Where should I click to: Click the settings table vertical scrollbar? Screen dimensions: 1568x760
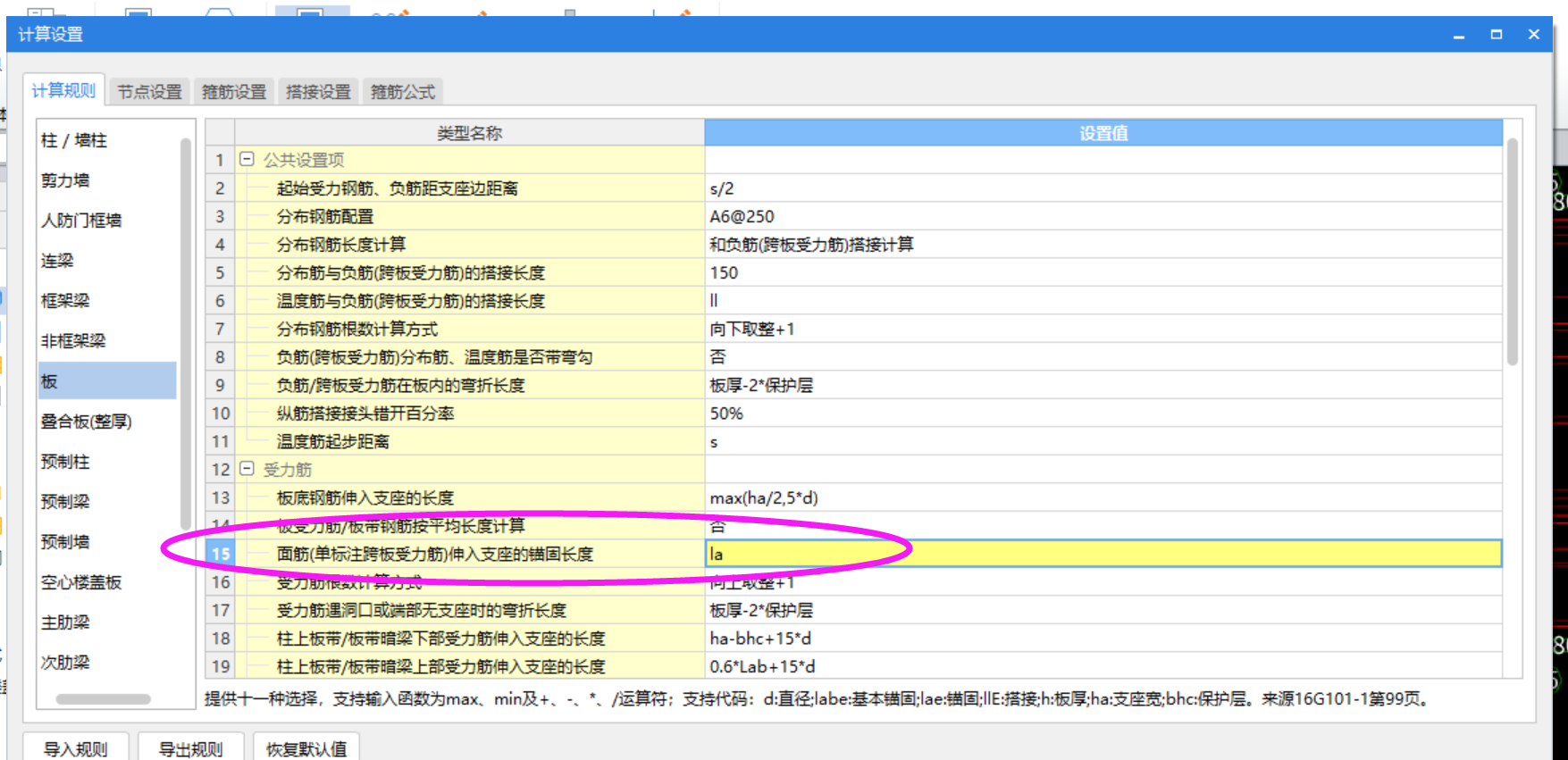pyautogui.click(x=1513, y=252)
